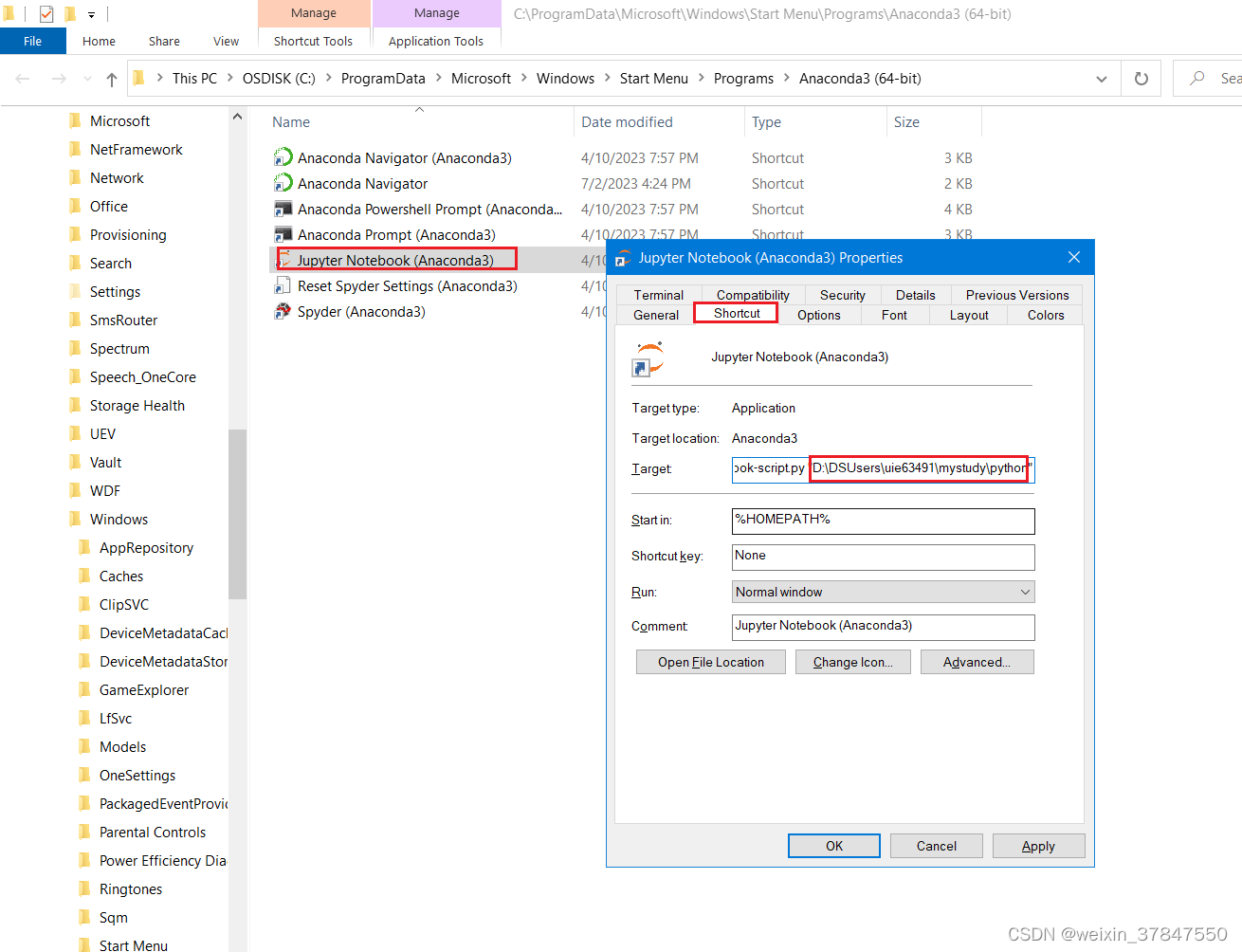Click the Jupyter icon in Properties dialog
Viewport: 1242px width, 952px height.
click(x=648, y=358)
